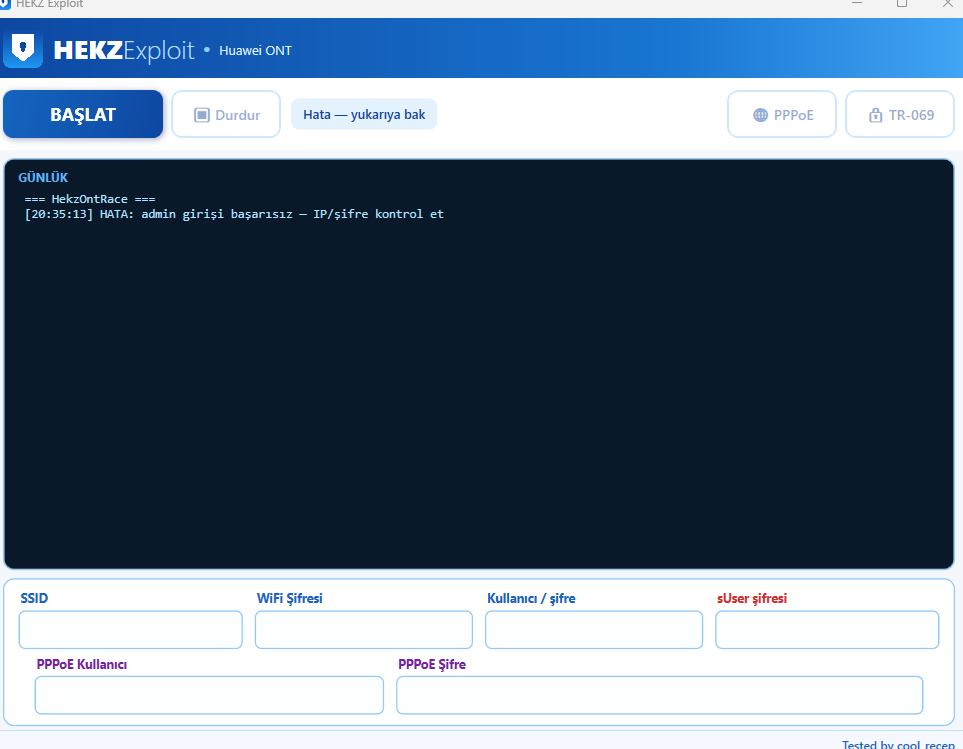963x749 pixels.
Task: Select the sUser şifresi input field
Action: click(827, 629)
